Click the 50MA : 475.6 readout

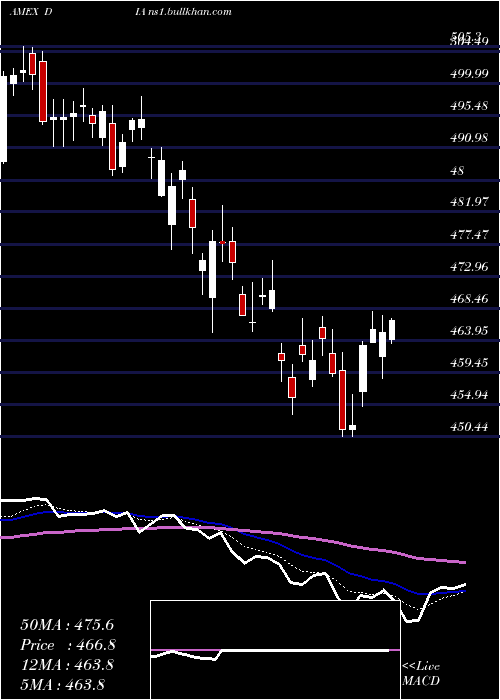coord(67,625)
